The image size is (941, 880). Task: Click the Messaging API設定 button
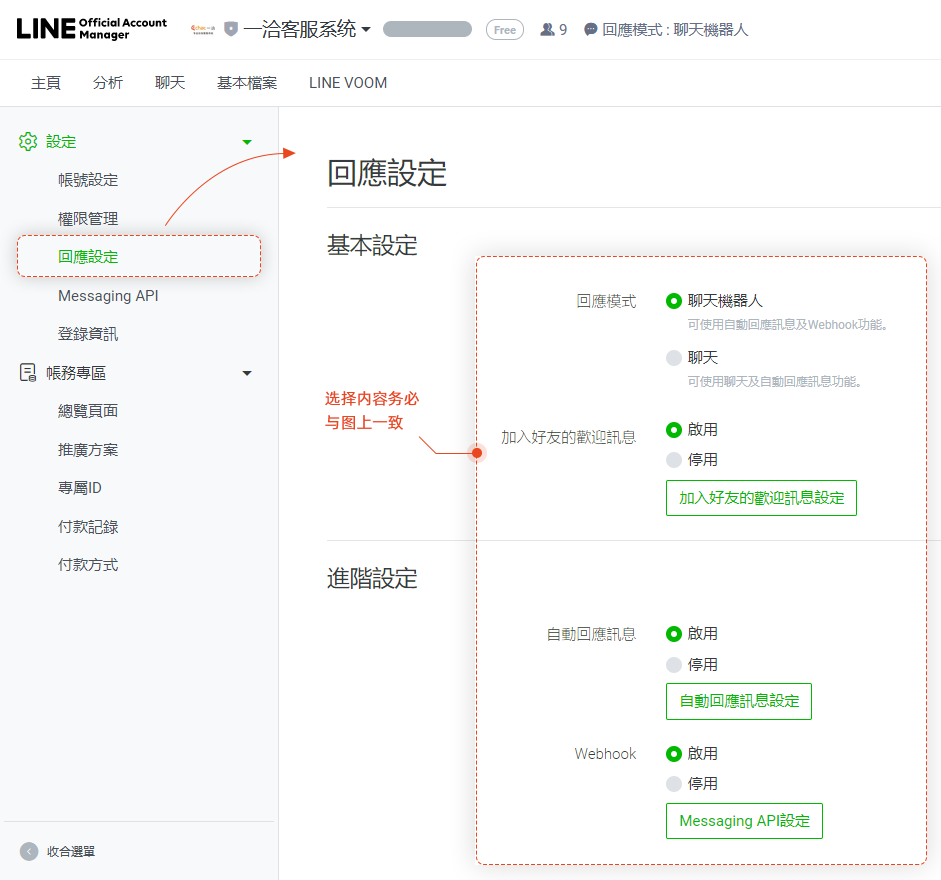point(744,821)
